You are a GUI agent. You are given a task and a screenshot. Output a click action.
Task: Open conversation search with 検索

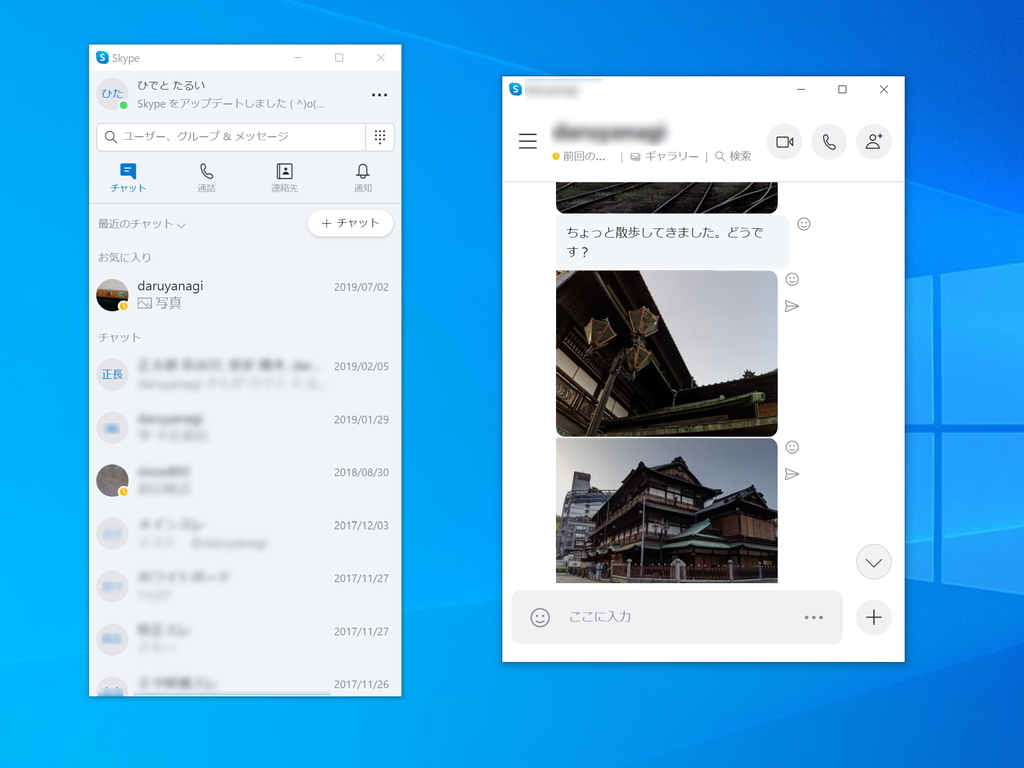pos(733,156)
